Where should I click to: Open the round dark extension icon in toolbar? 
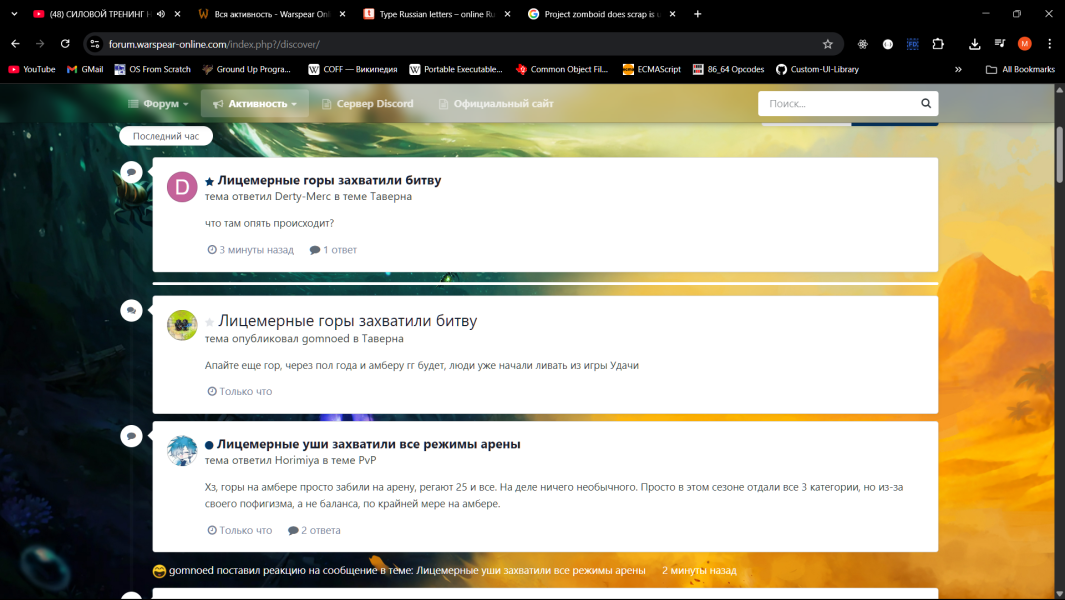click(x=888, y=44)
